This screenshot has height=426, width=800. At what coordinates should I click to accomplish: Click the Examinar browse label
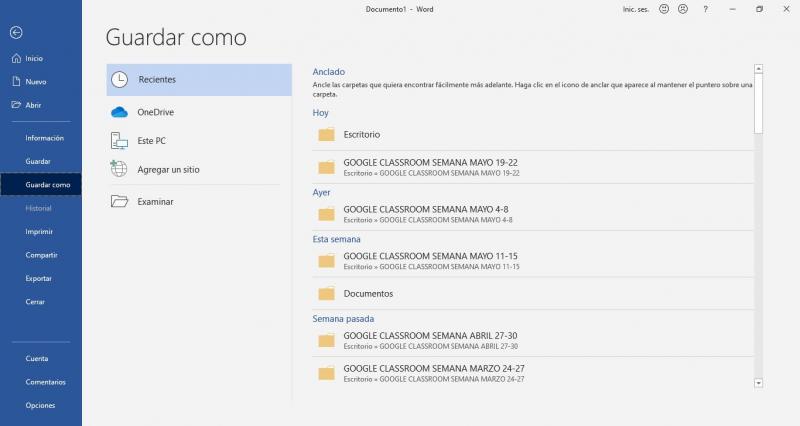pyautogui.click(x=156, y=202)
